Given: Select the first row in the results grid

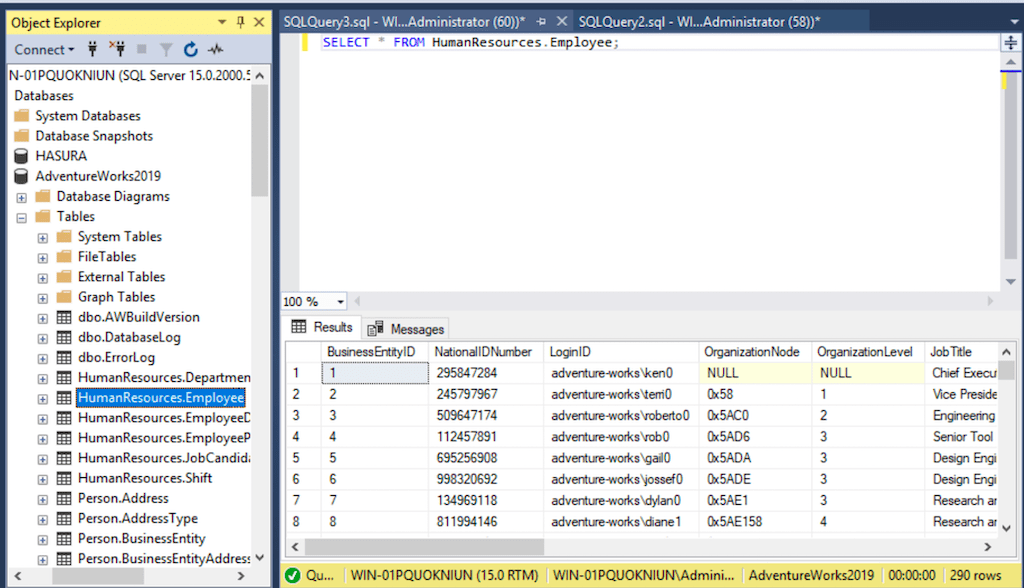Looking at the screenshot, I should click(294, 372).
